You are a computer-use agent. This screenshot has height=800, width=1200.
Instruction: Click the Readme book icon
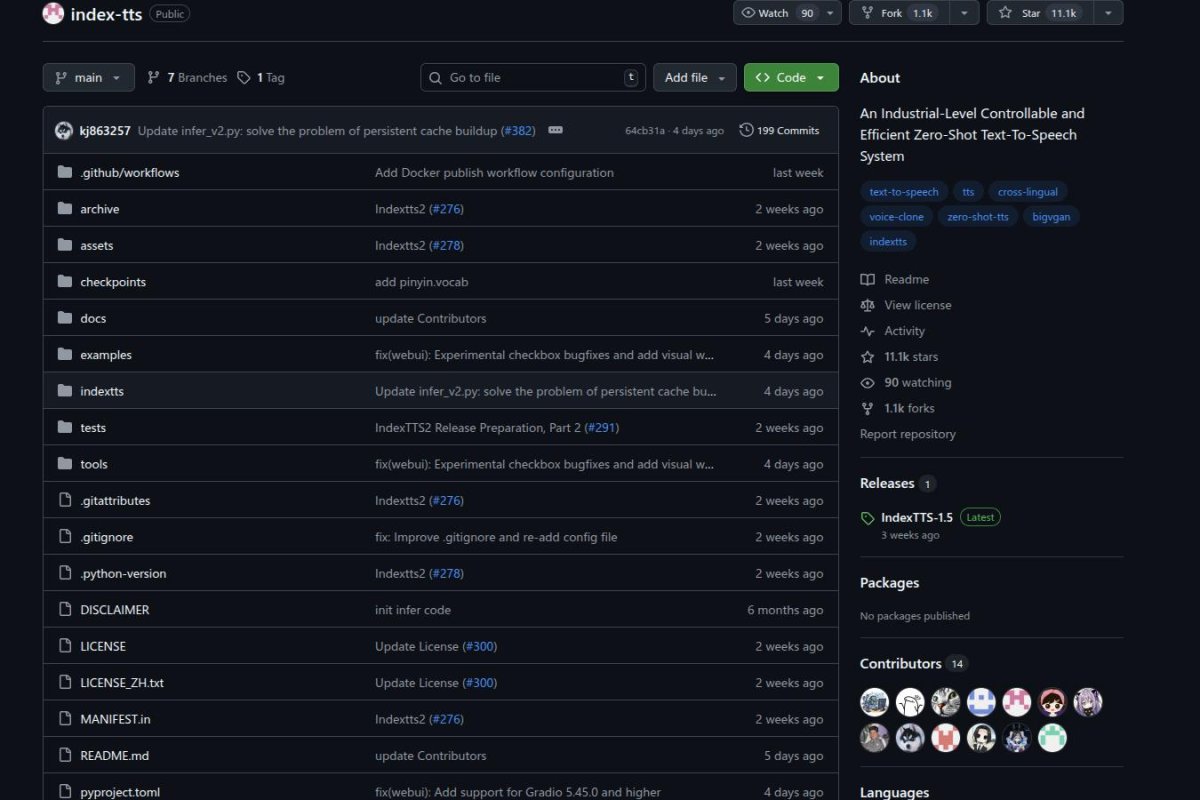pyautogui.click(x=868, y=279)
